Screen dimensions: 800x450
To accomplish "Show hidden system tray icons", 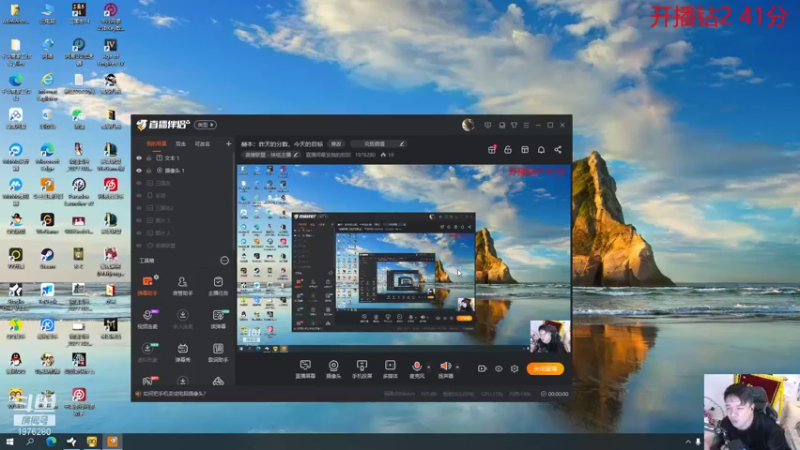I will (688, 442).
